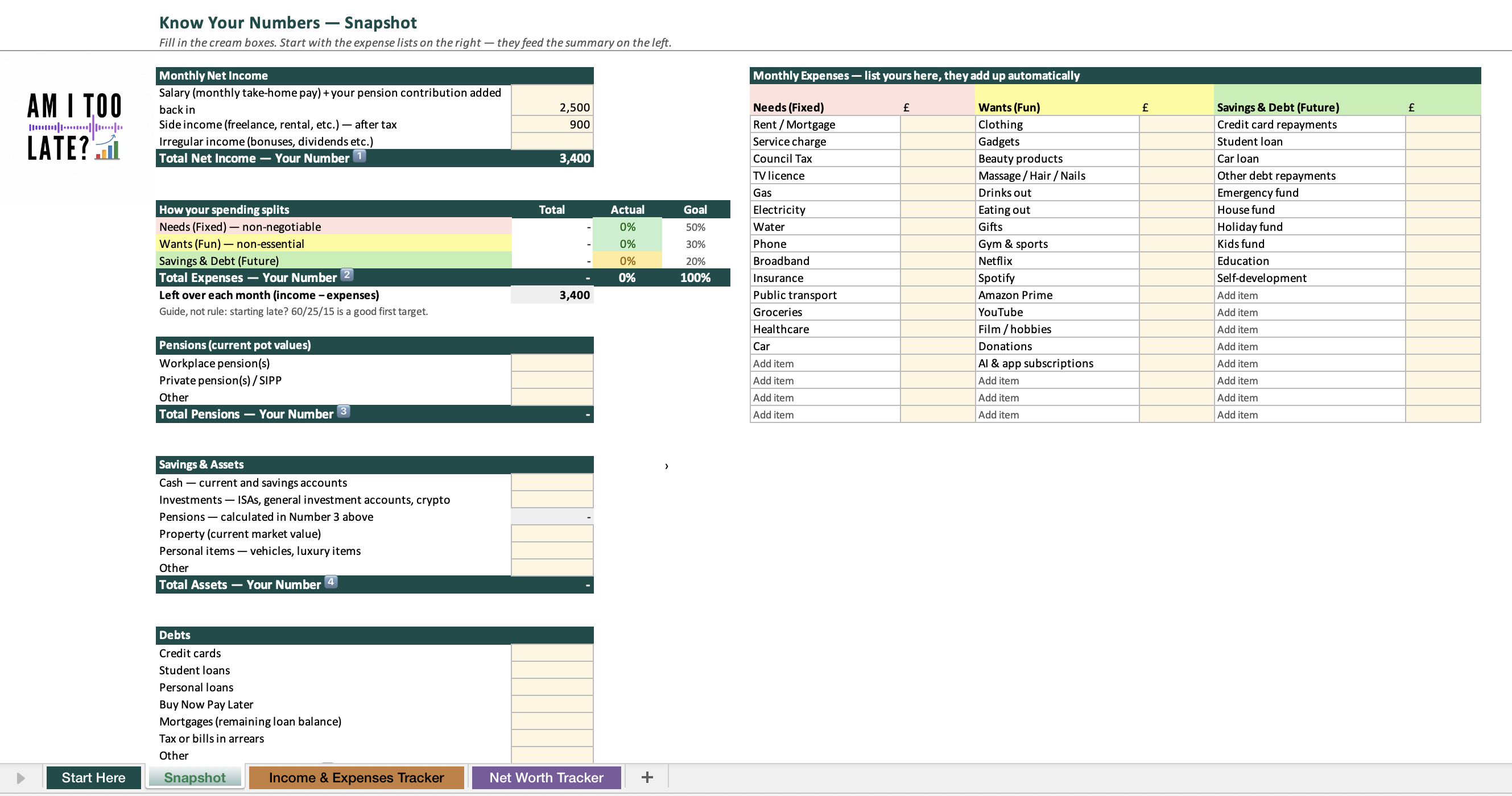Select 'Left over each month' value 3,400
This screenshot has width=1512, height=796.
coord(552,295)
